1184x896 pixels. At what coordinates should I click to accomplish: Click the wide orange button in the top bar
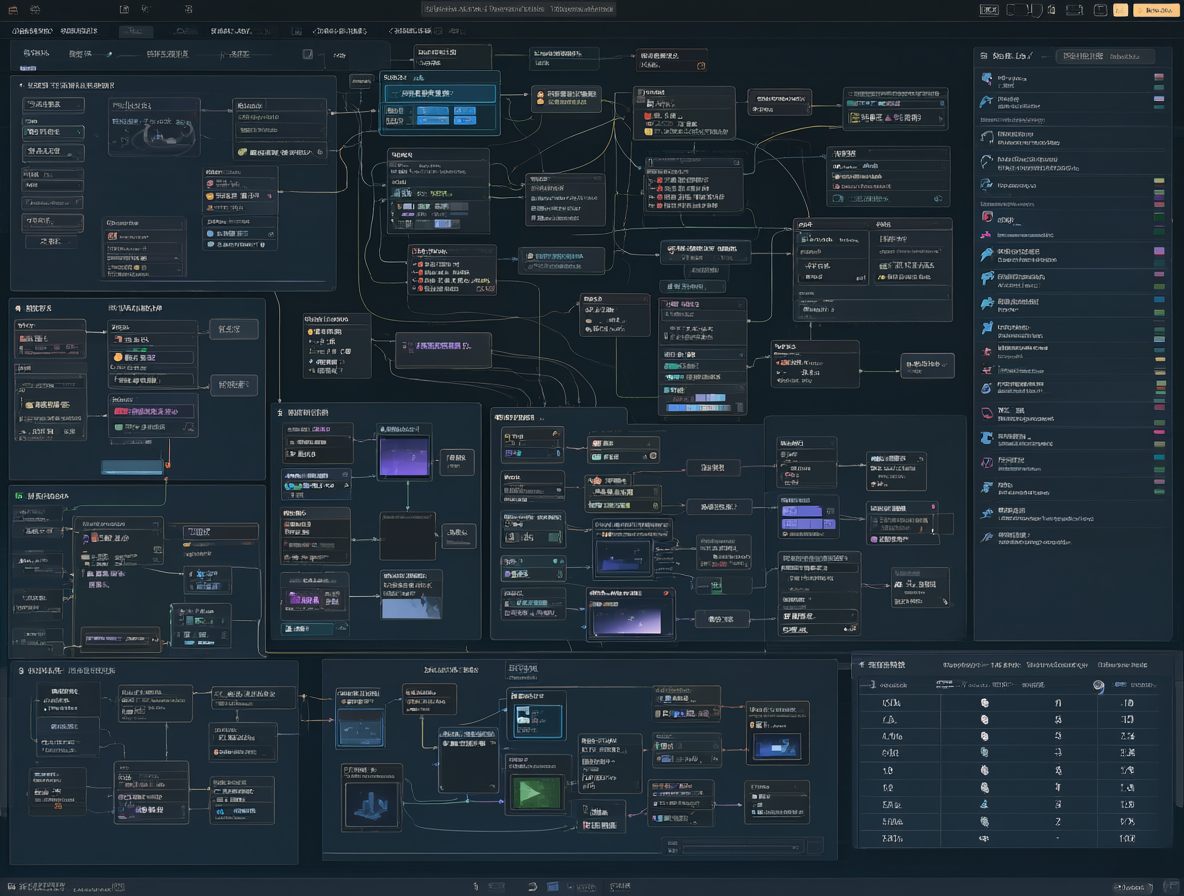pyautogui.click(x=1158, y=10)
